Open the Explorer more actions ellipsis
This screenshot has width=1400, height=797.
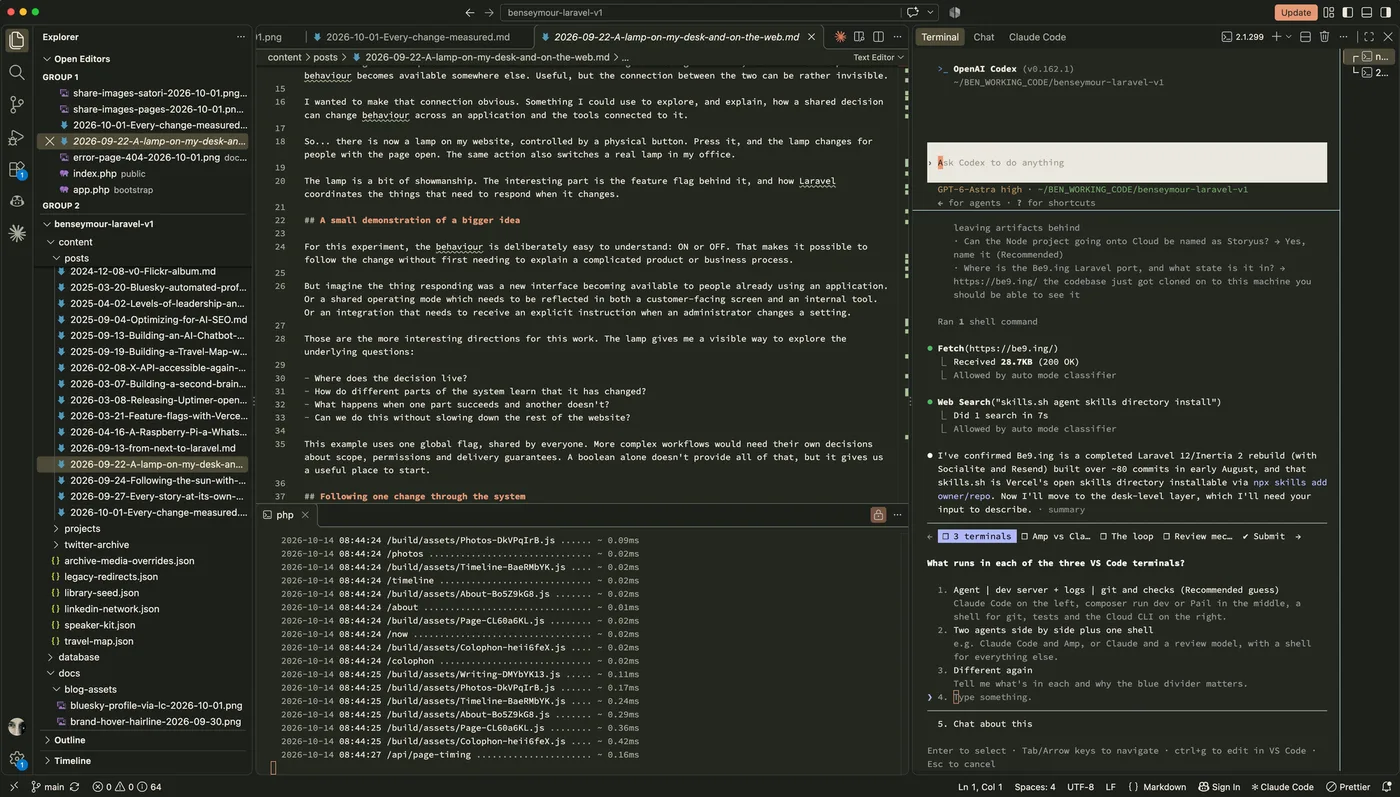click(240, 37)
